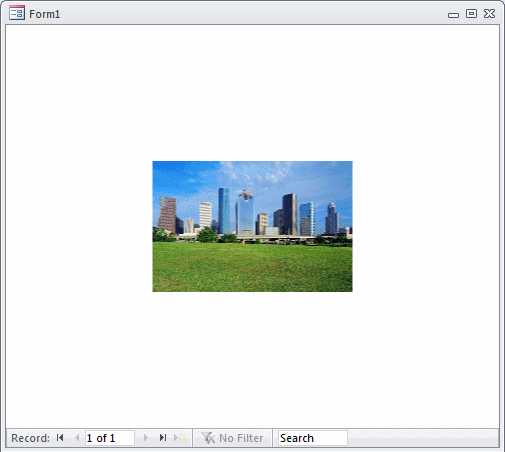Go to the next record
This screenshot has width=505, height=452.
coord(145,438)
